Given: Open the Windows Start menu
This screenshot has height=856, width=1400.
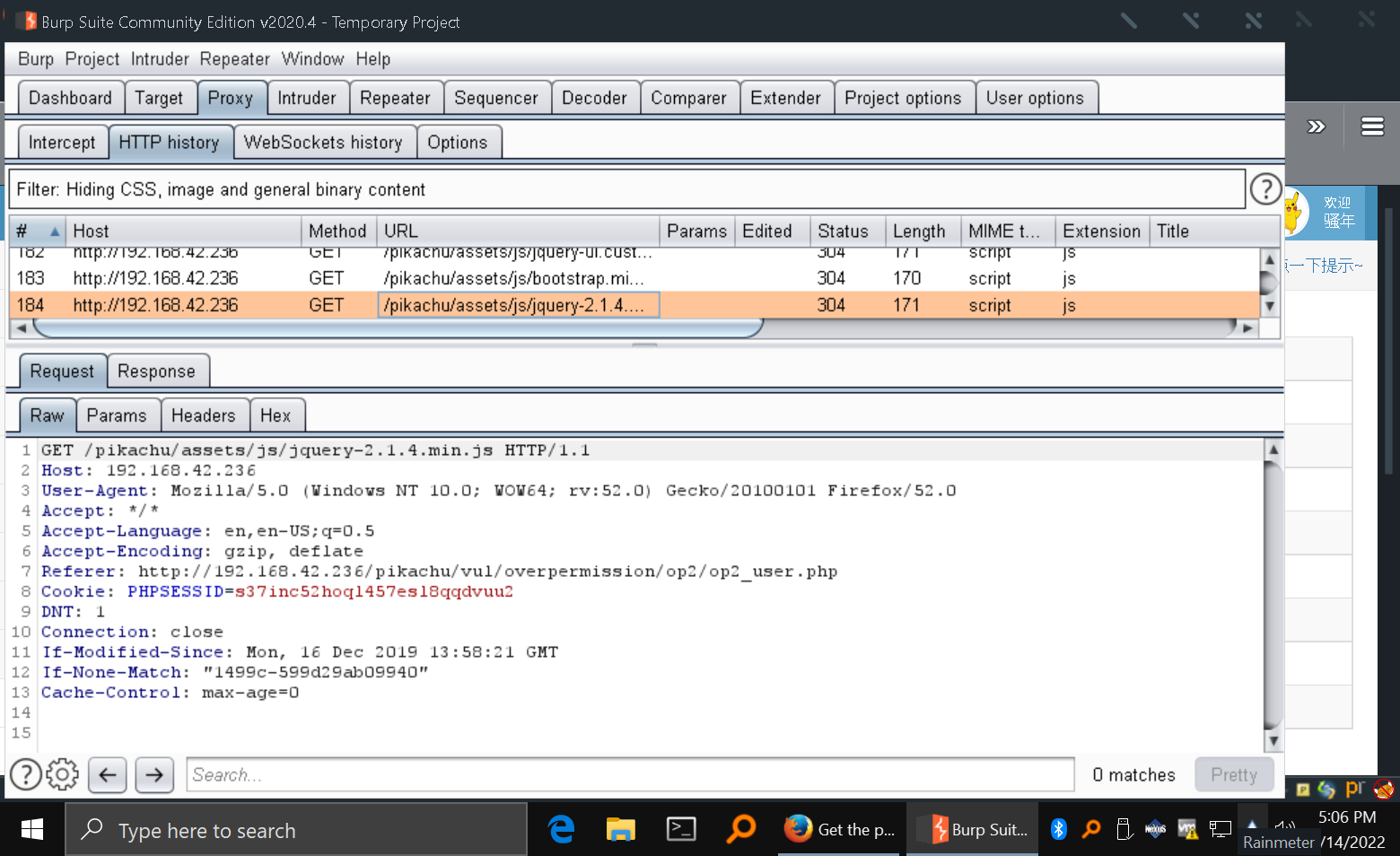Looking at the screenshot, I should coord(32,830).
